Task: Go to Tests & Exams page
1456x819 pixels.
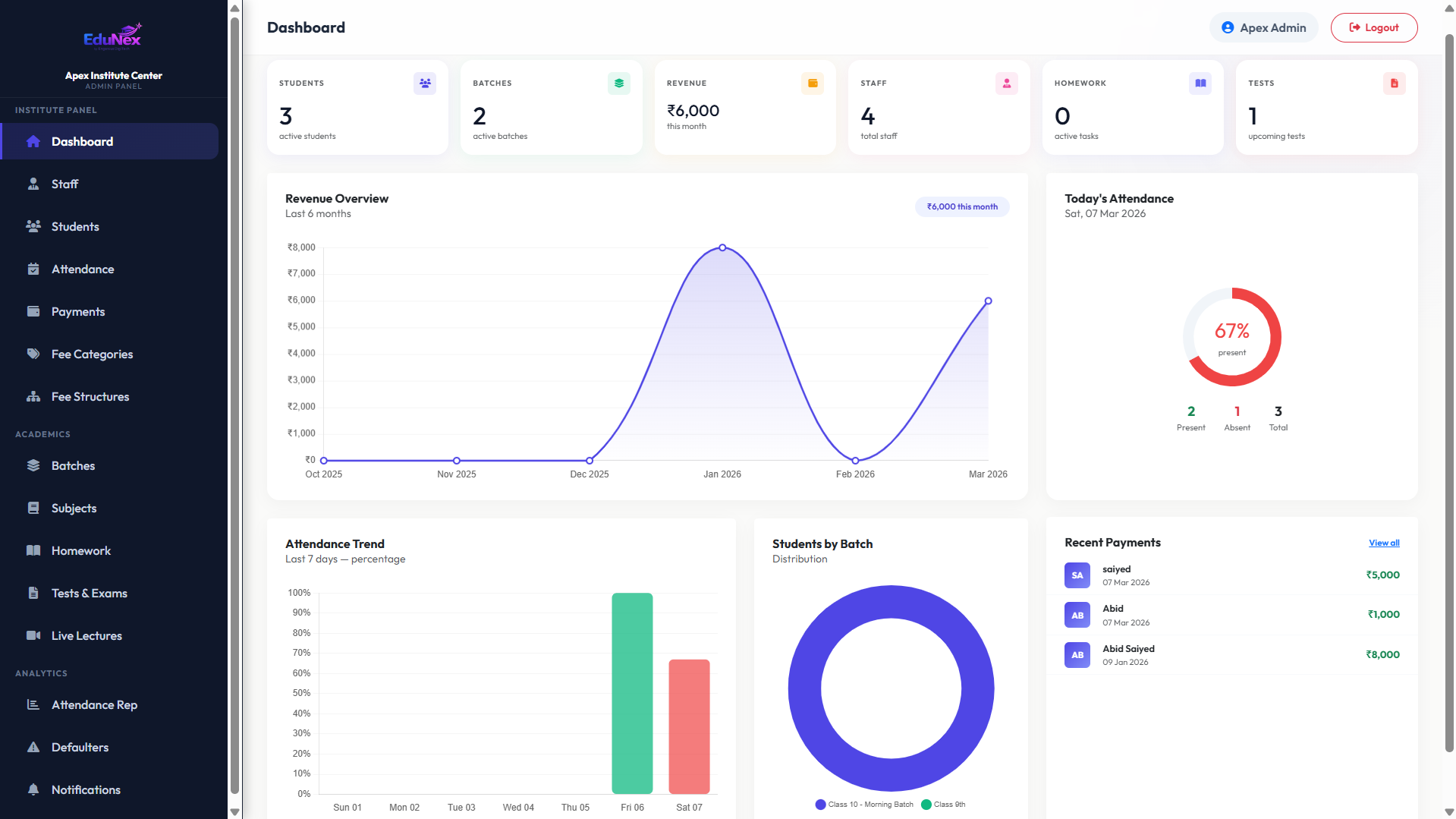Action: [x=89, y=594]
